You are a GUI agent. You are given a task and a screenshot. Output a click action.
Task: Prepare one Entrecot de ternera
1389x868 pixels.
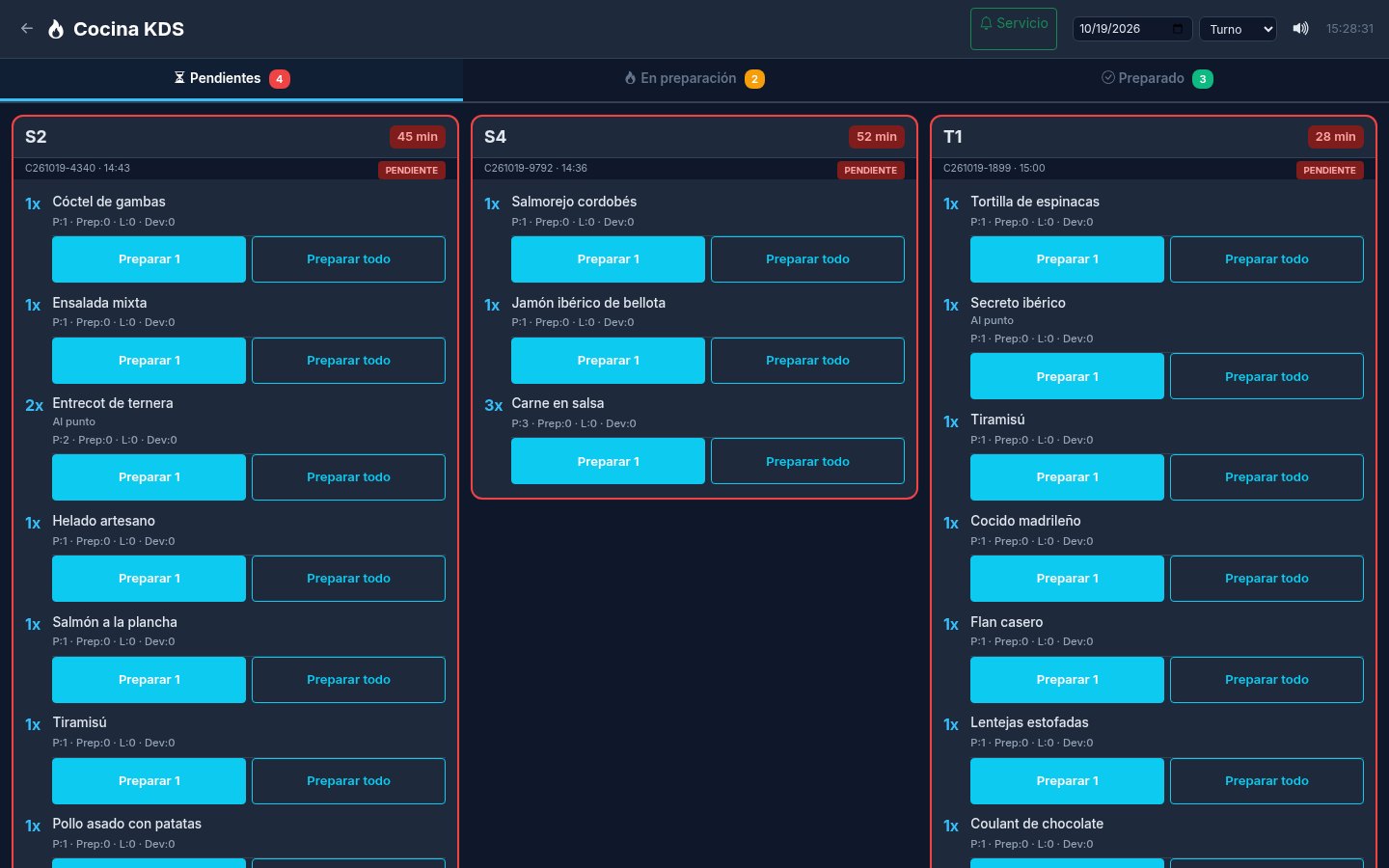(x=150, y=477)
